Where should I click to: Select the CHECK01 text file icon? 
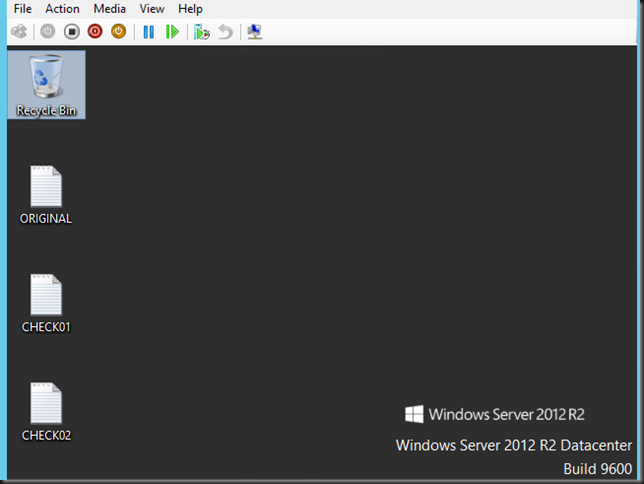tap(46, 303)
